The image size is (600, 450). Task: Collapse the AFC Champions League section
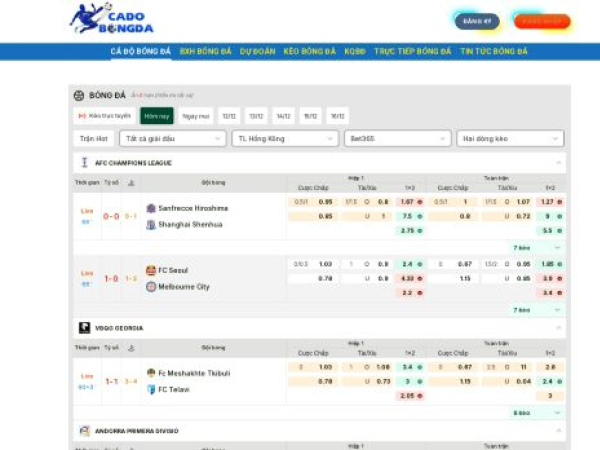pyautogui.click(x=557, y=162)
